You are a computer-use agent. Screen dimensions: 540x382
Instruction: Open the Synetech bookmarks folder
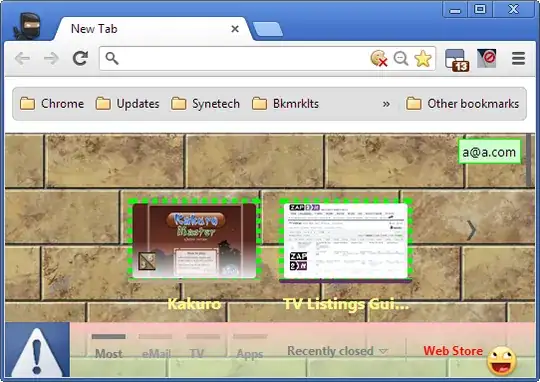205,104
